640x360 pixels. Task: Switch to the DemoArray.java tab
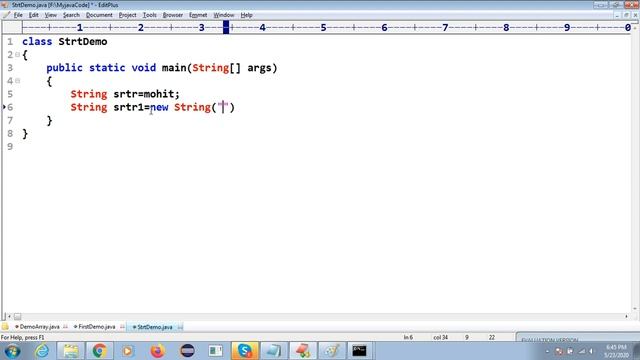tap(40, 327)
